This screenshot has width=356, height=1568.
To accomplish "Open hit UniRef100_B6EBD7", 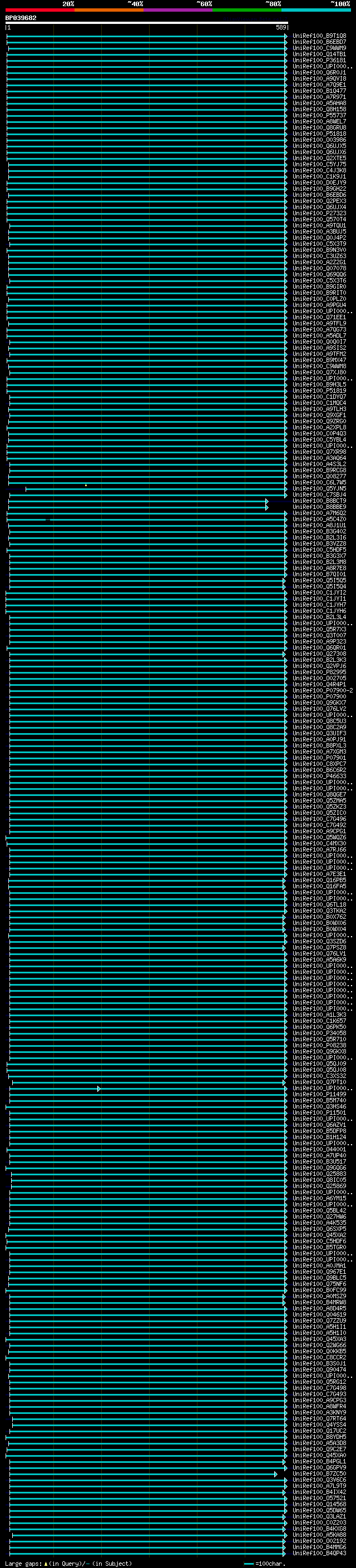I will coord(319,42).
